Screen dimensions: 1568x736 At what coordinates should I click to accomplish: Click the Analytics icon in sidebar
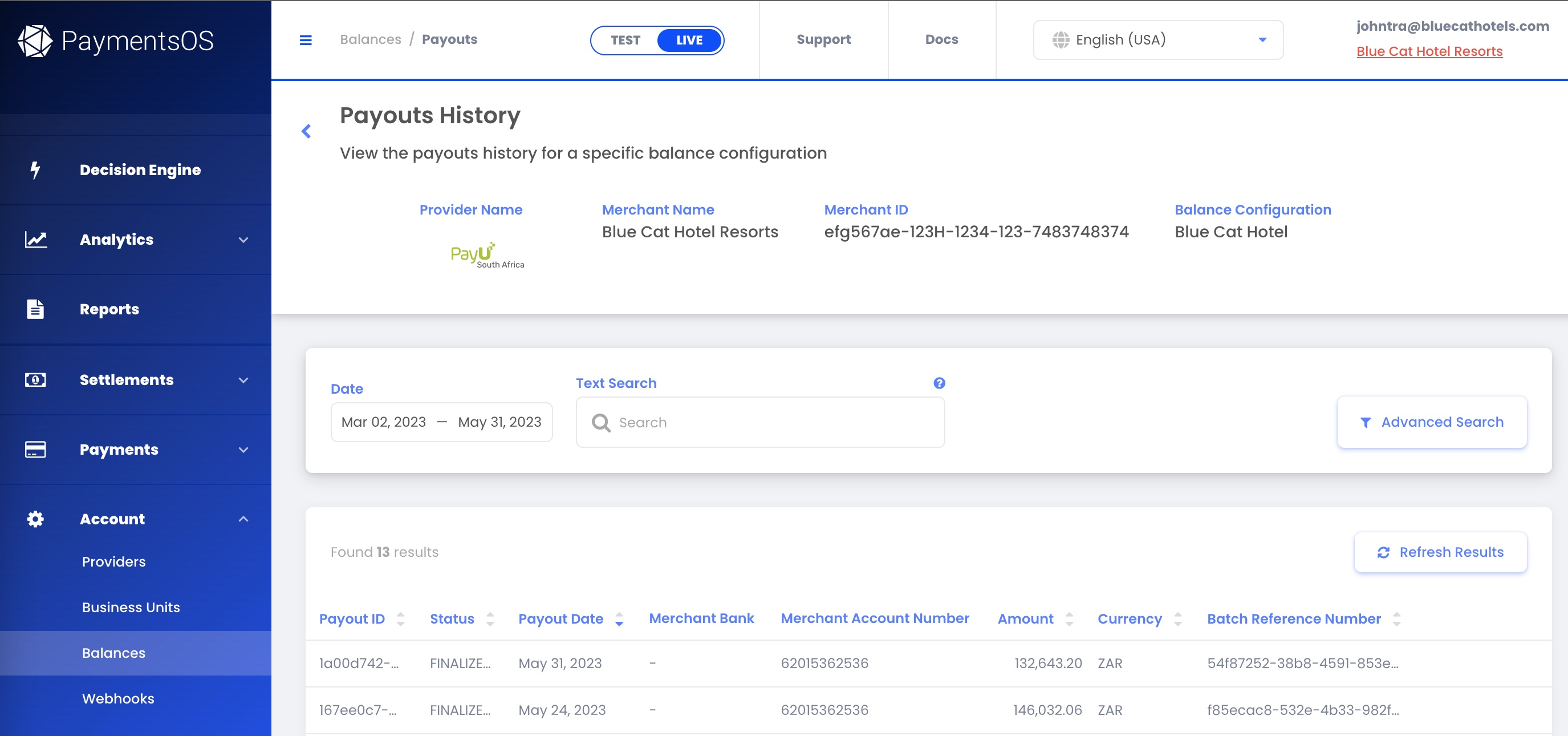pos(36,239)
